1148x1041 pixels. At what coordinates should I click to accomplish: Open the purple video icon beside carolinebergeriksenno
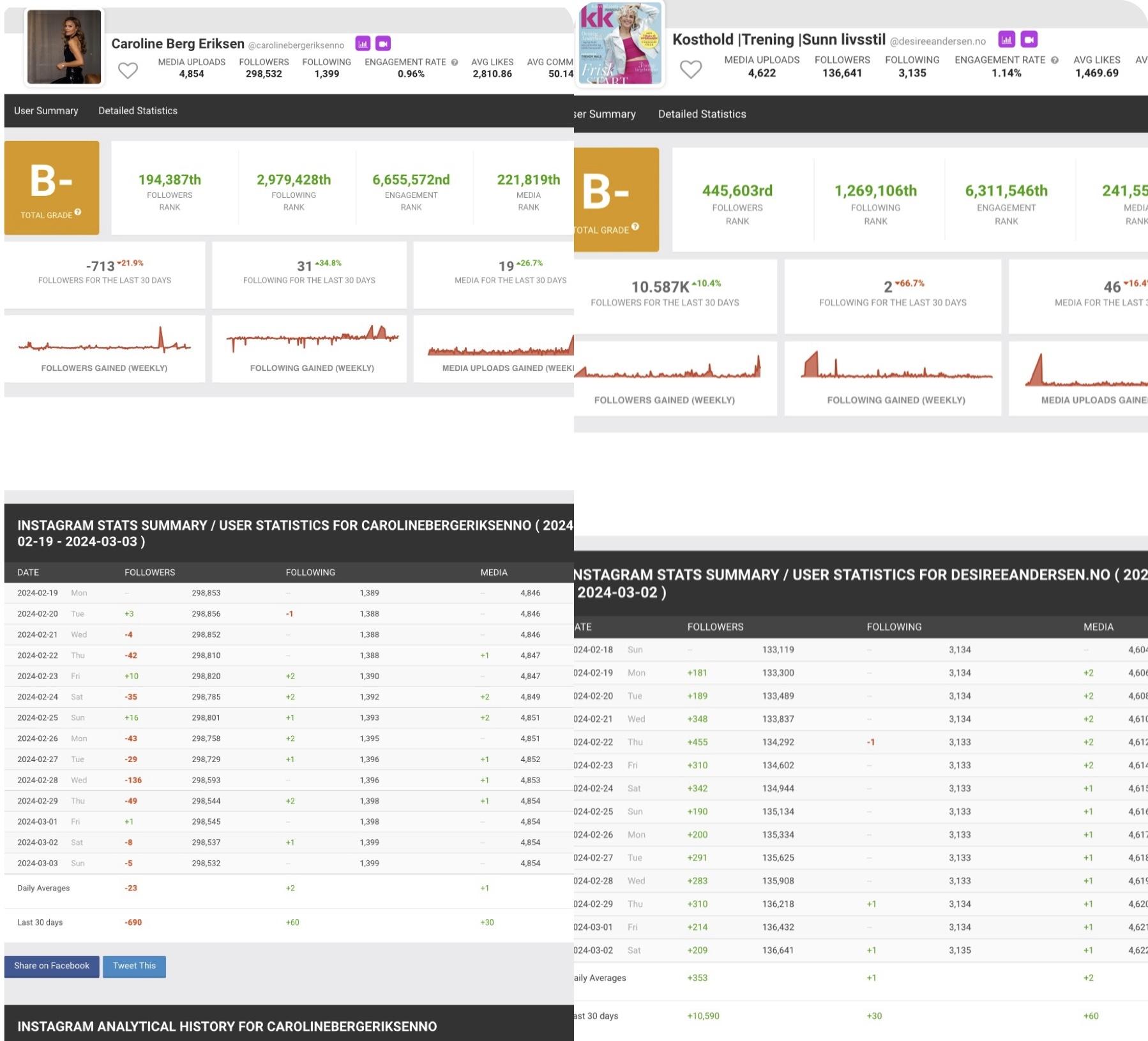(x=383, y=43)
